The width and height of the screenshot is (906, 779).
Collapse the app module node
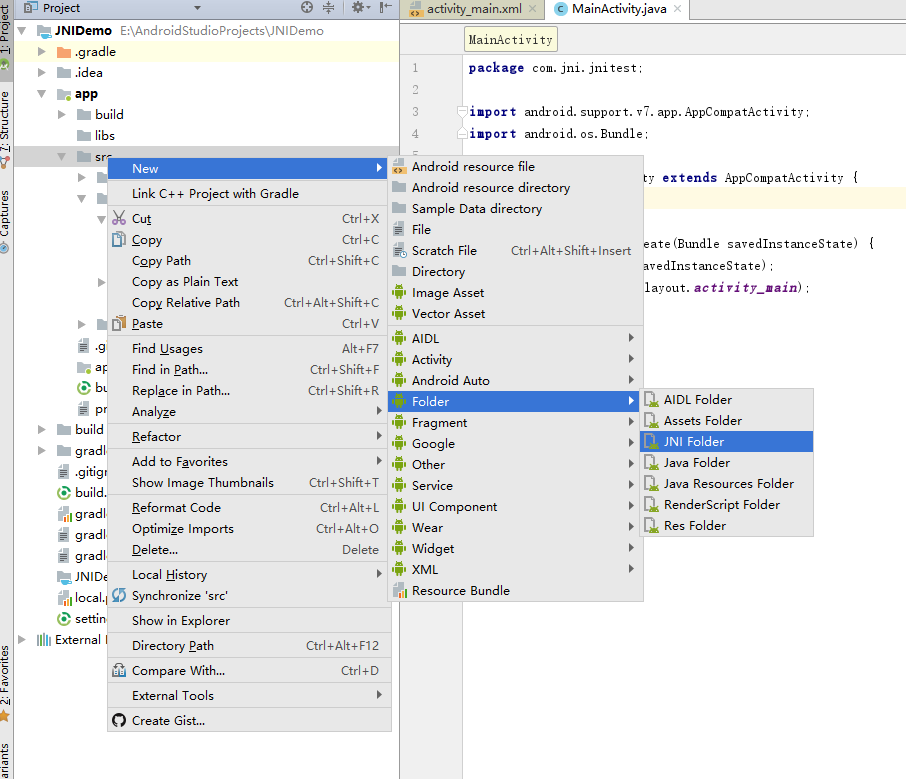(42, 94)
